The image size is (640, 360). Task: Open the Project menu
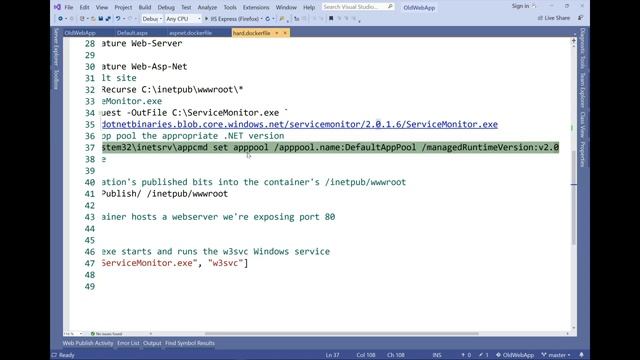pyautogui.click(x=123, y=7)
